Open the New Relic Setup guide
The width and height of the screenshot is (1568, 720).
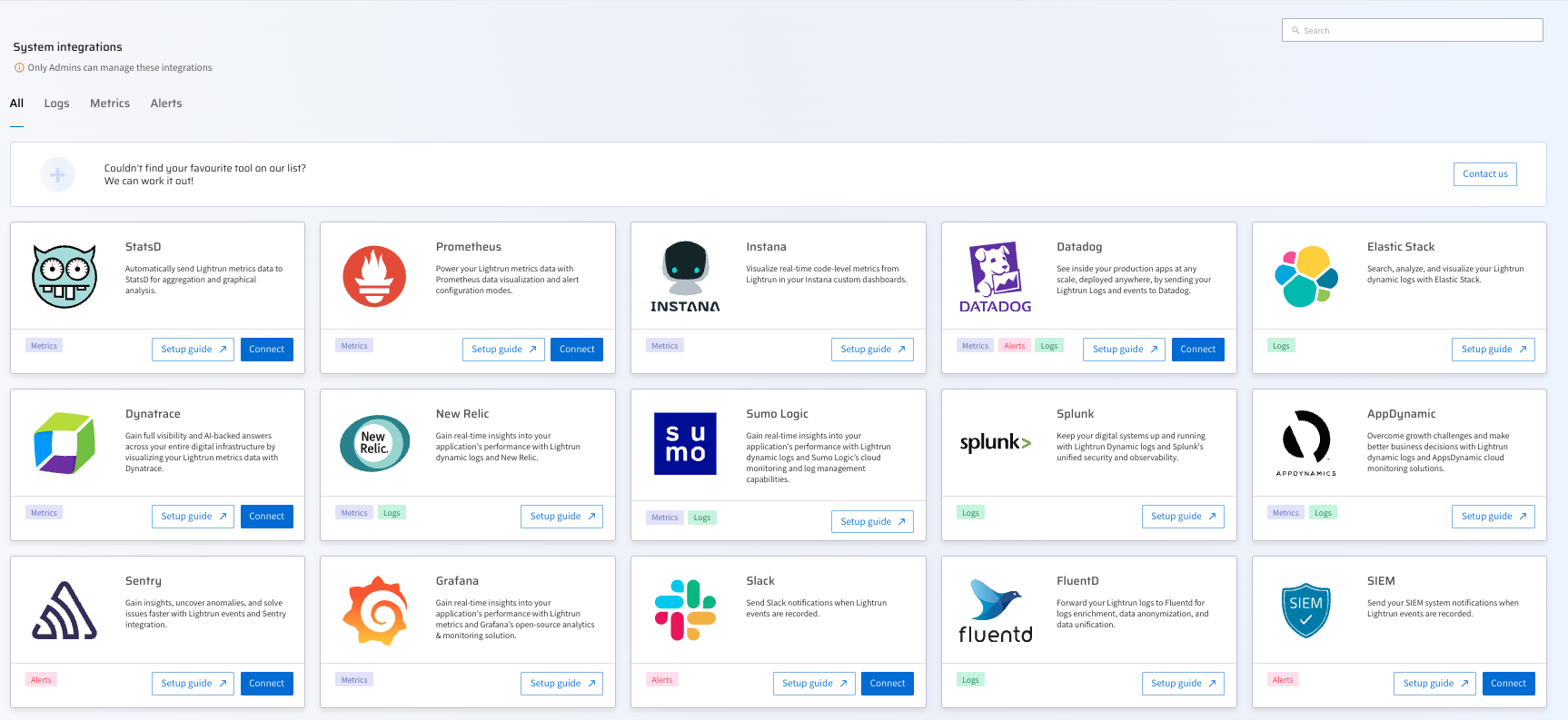(561, 517)
